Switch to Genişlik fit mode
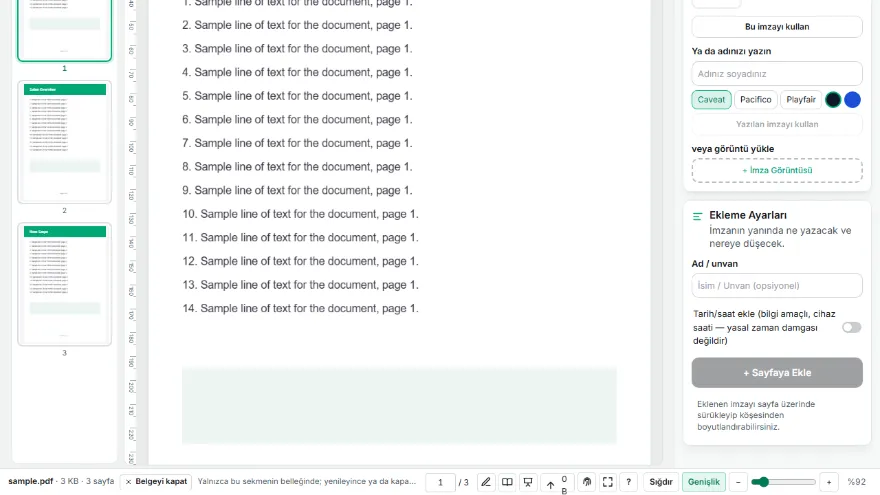The image size is (880, 495). tap(704, 482)
